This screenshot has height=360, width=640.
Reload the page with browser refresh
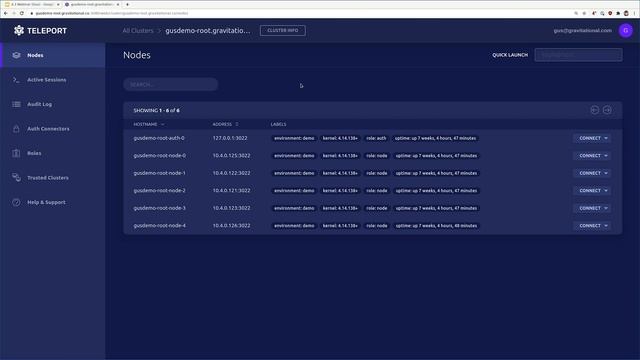point(22,13)
